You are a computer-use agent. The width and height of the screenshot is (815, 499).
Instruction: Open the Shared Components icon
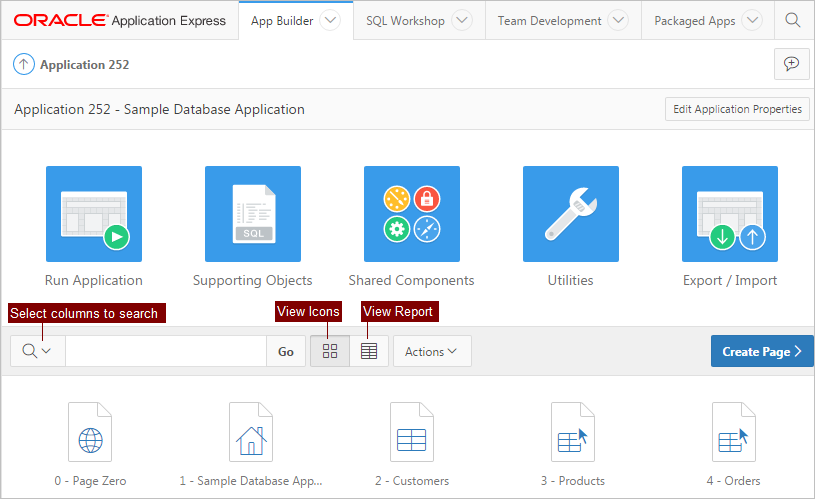click(x=411, y=214)
